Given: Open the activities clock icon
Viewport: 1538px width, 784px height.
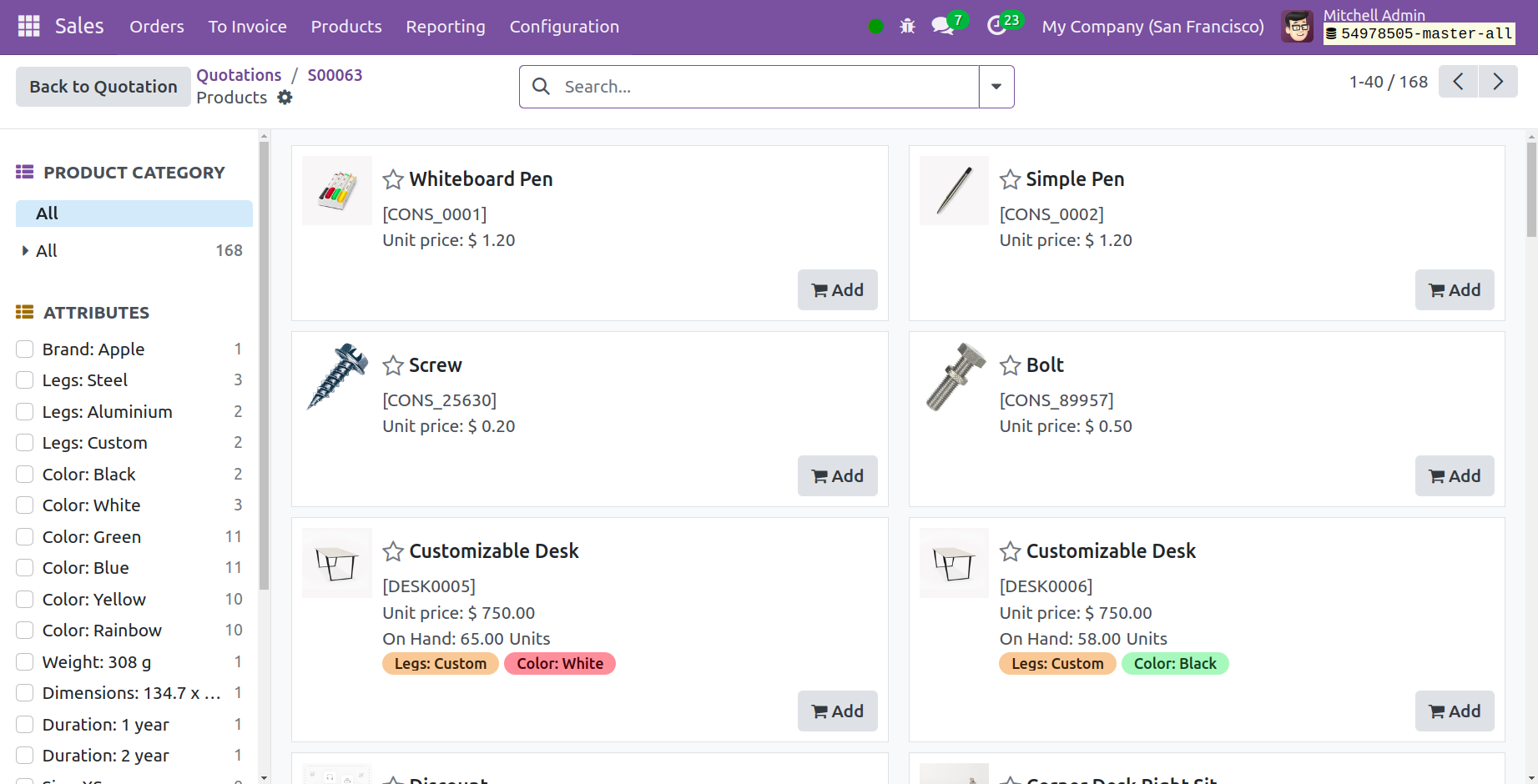Looking at the screenshot, I should click(x=996, y=26).
